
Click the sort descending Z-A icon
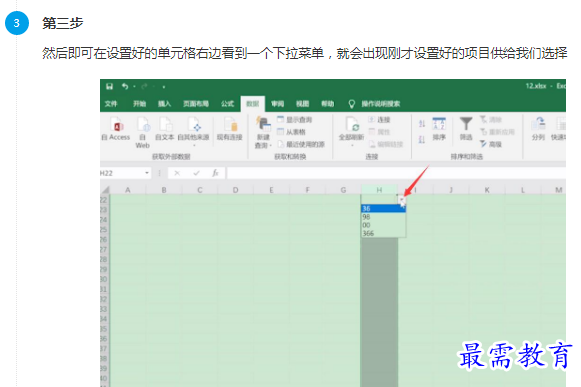tap(422, 139)
